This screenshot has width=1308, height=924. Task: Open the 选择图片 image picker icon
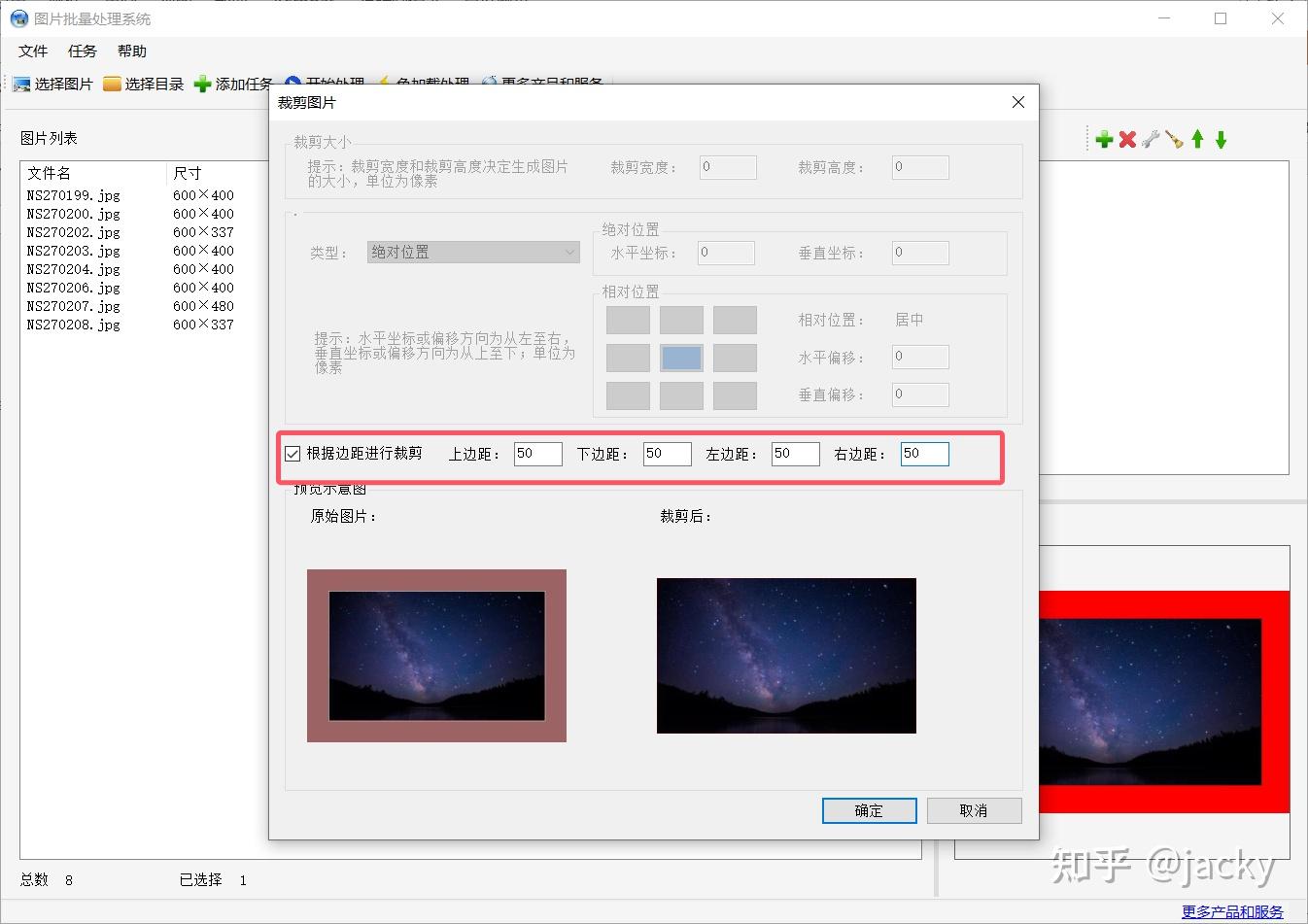click(x=21, y=84)
